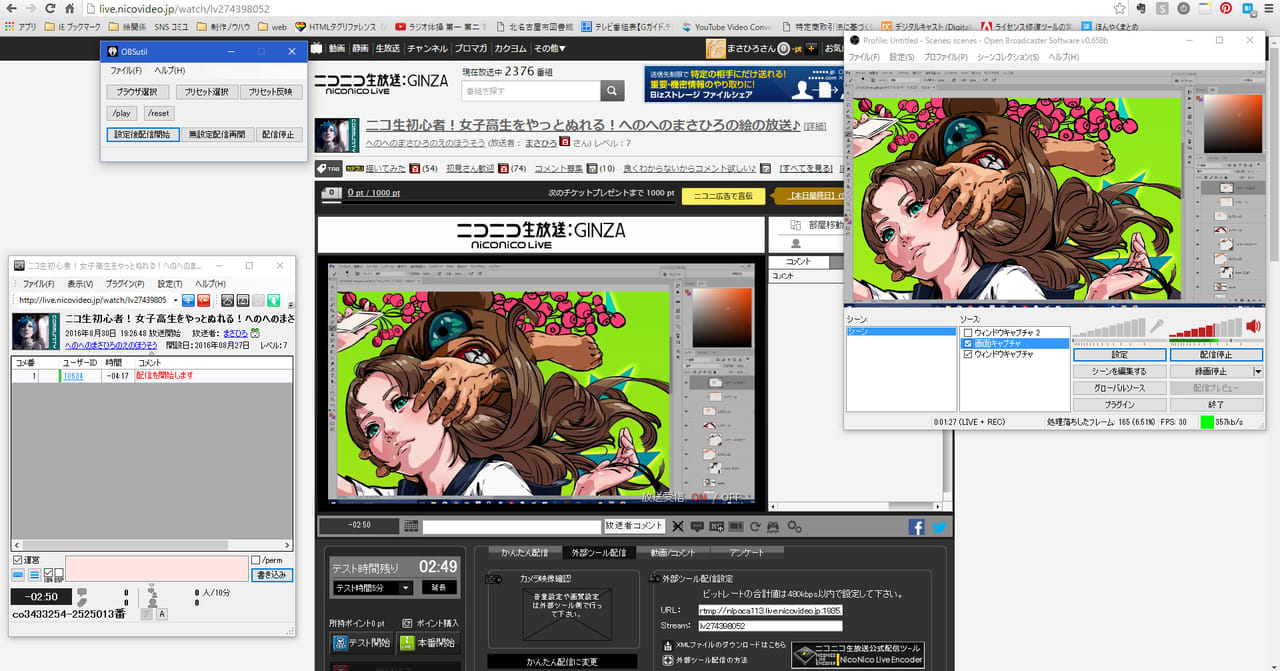The width and height of the screenshot is (1280, 671).
Task: Click the red disconnect icon in comment viewer
Action: point(203,300)
